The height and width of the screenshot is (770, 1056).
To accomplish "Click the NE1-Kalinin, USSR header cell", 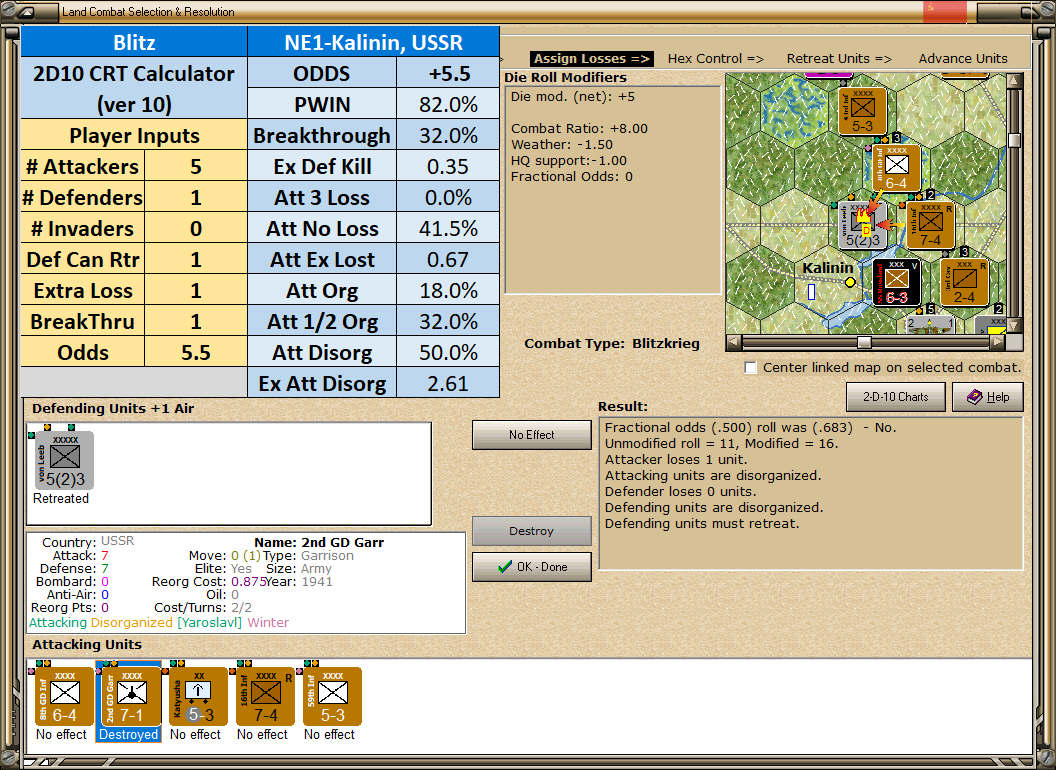I will (x=374, y=42).
